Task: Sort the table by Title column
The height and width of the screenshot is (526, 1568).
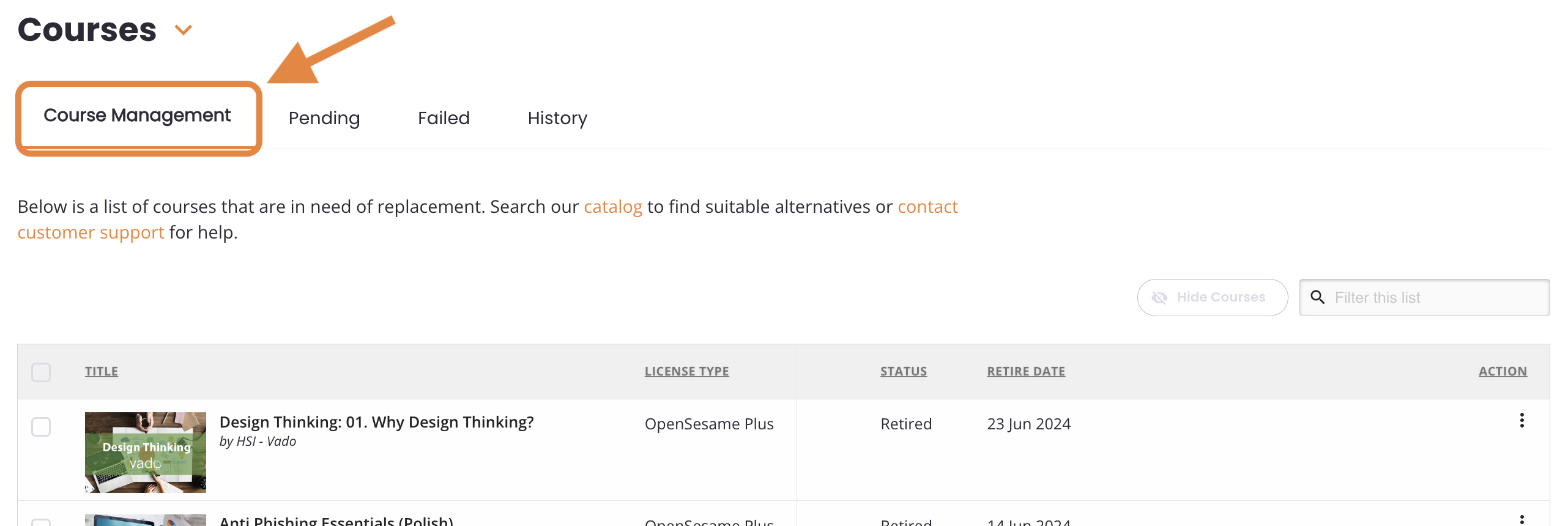Action: (x=102, y=371)
